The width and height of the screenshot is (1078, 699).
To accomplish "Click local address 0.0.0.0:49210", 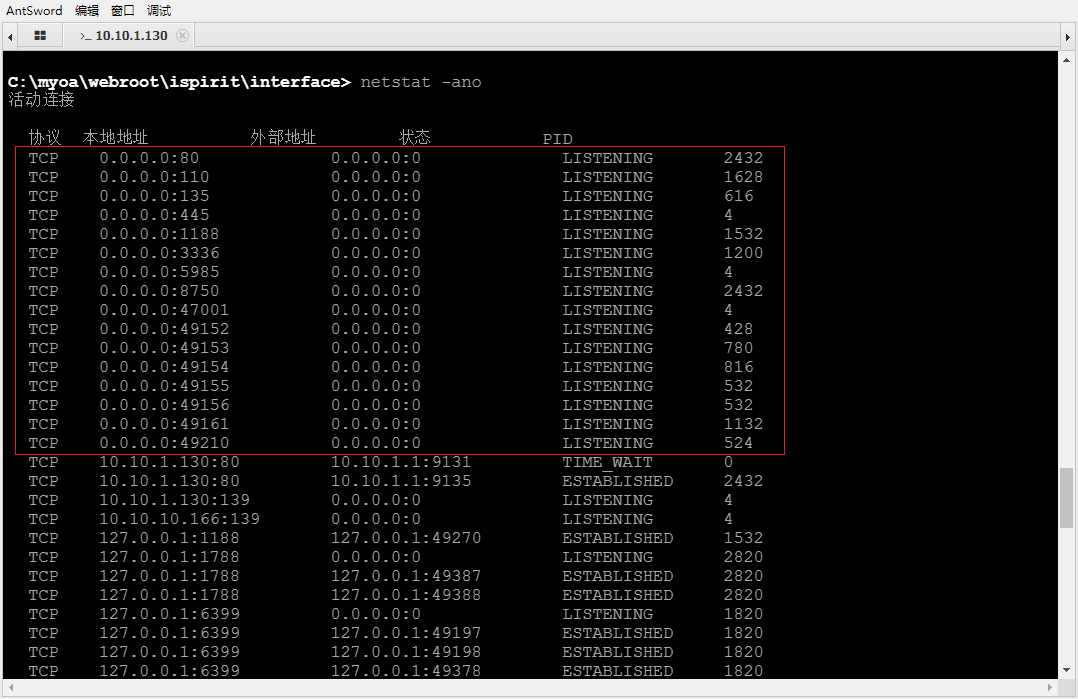I will click(x=164, y=443).
